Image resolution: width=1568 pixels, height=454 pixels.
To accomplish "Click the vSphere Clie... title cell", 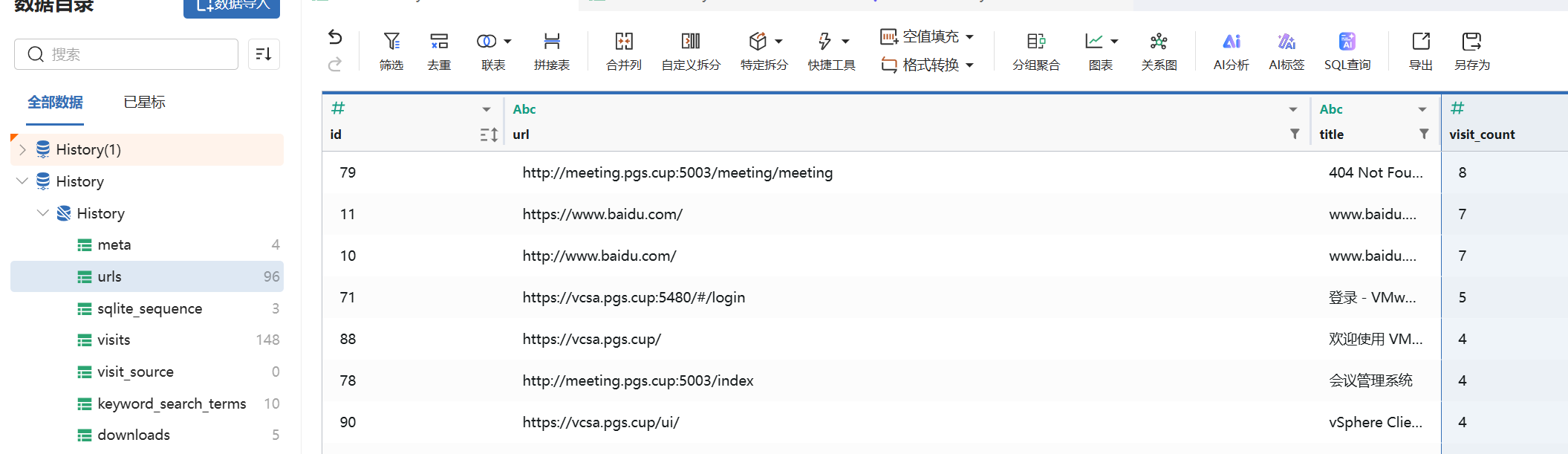I will [1376, 422].
